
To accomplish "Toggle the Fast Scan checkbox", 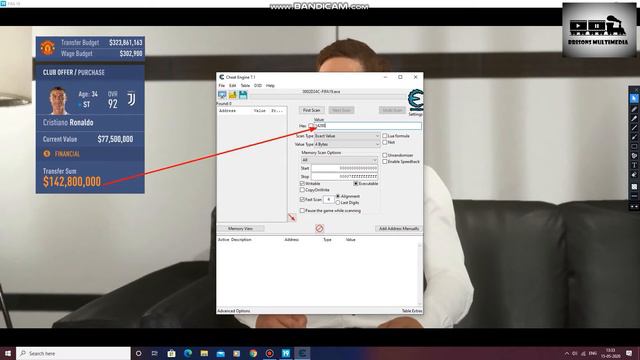I will coord(302,199).
